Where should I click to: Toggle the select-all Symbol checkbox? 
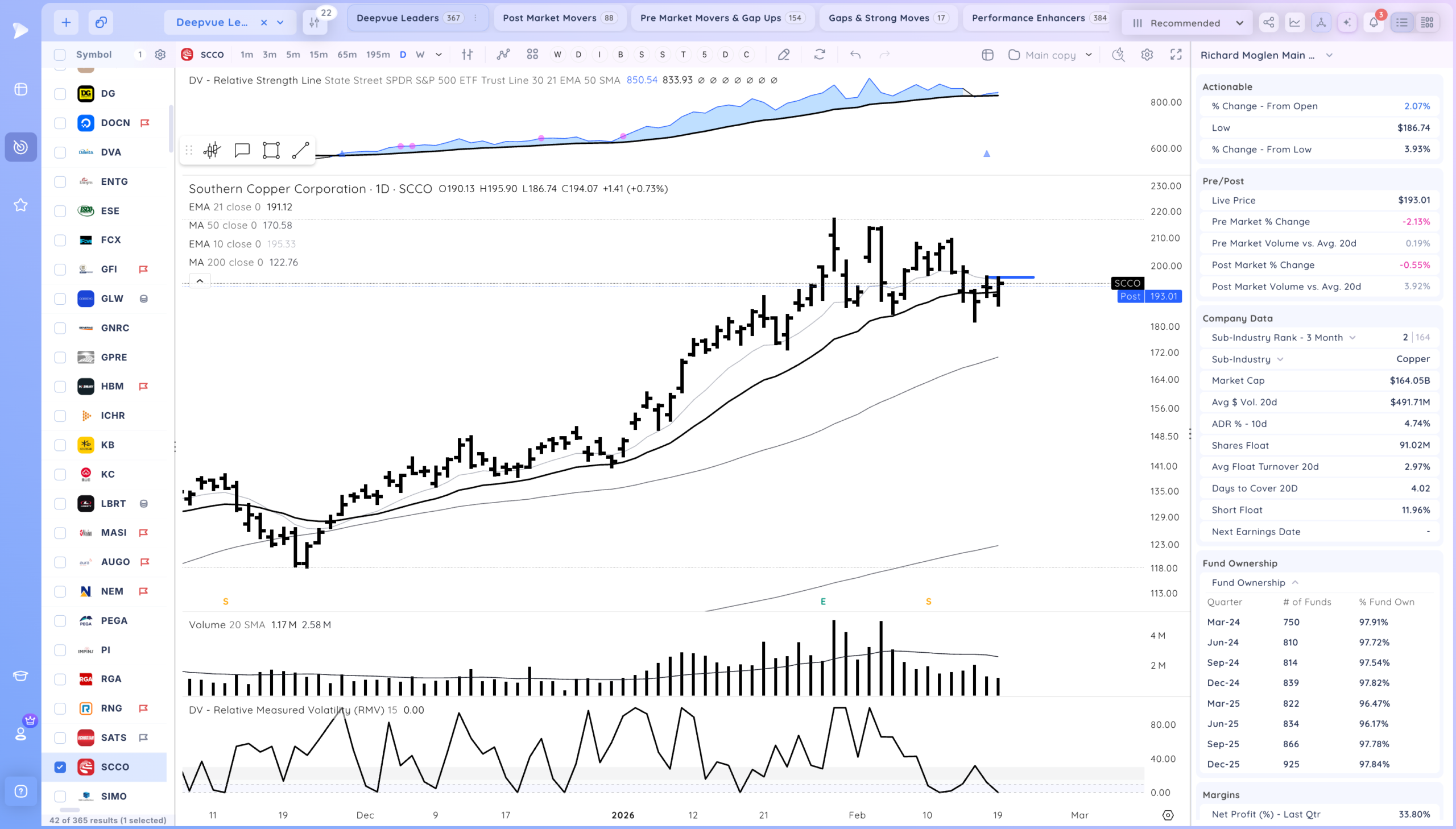(x=60, y=55)
